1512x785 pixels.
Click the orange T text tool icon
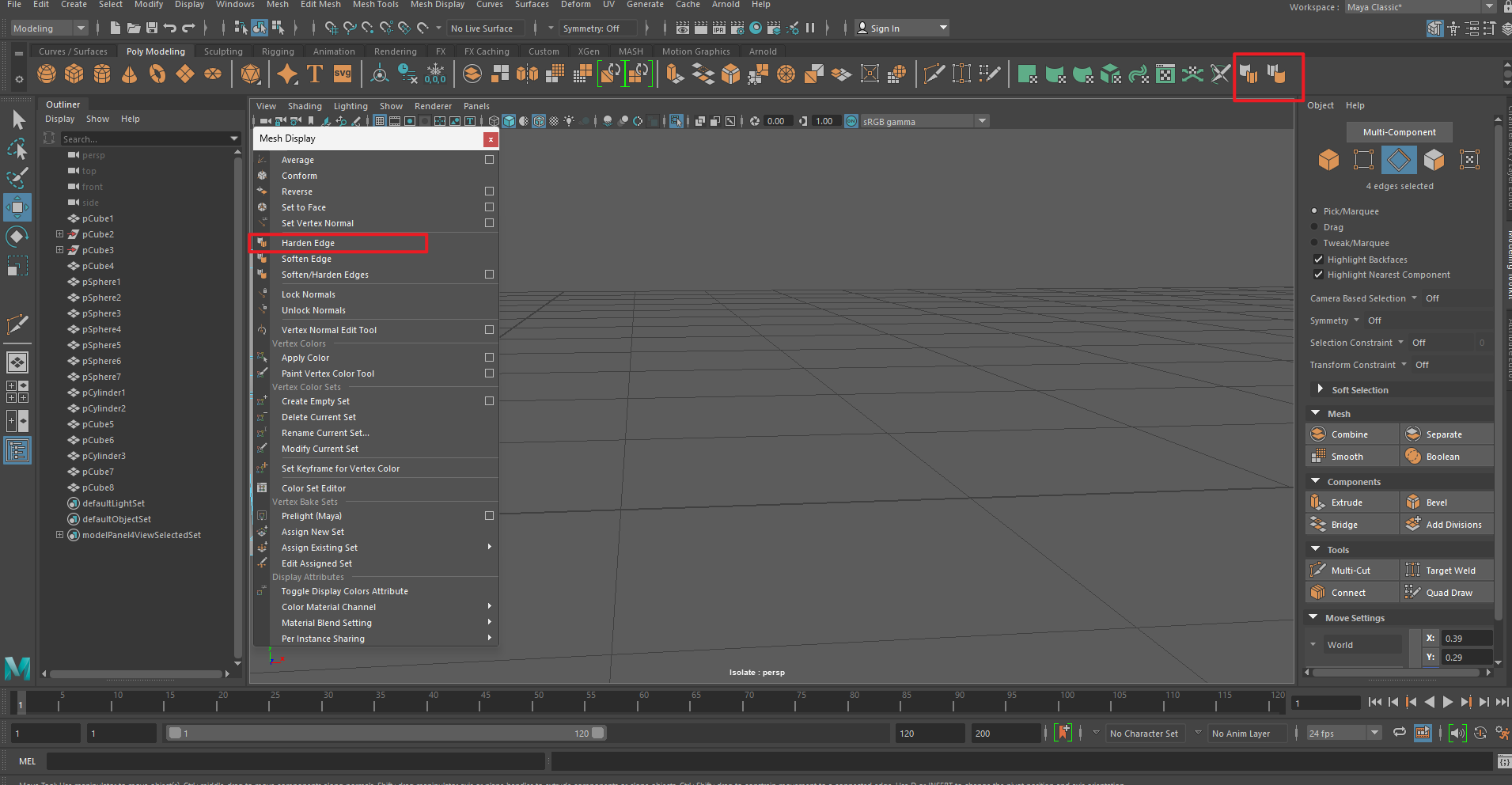[315, 74]
